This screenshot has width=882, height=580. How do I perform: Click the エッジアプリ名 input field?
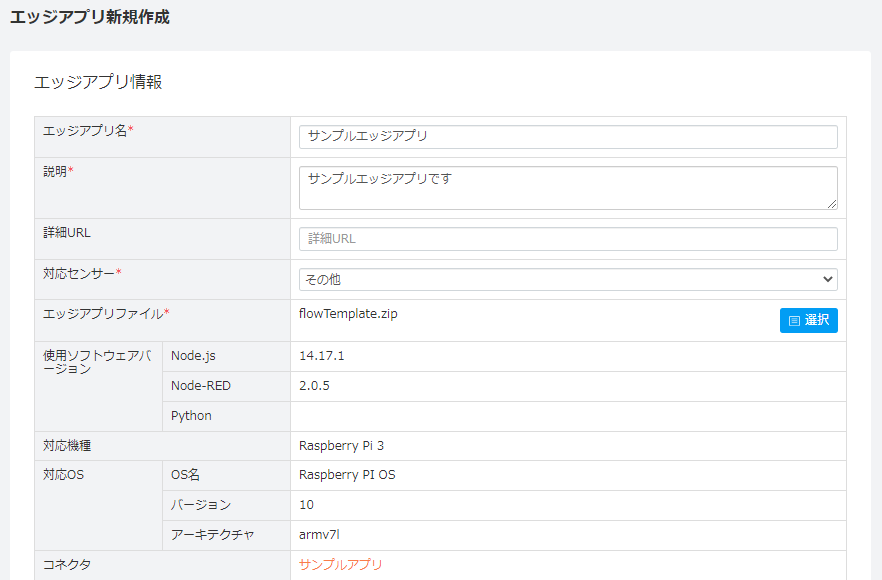(x=568, y=137)
